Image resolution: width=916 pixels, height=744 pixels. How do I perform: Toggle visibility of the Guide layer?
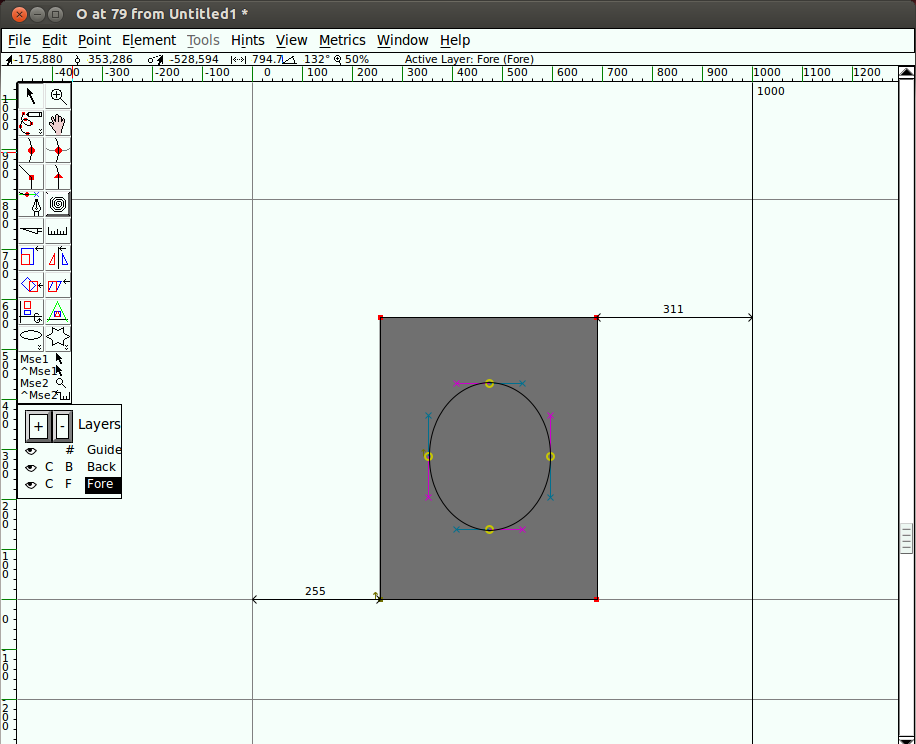31,451
